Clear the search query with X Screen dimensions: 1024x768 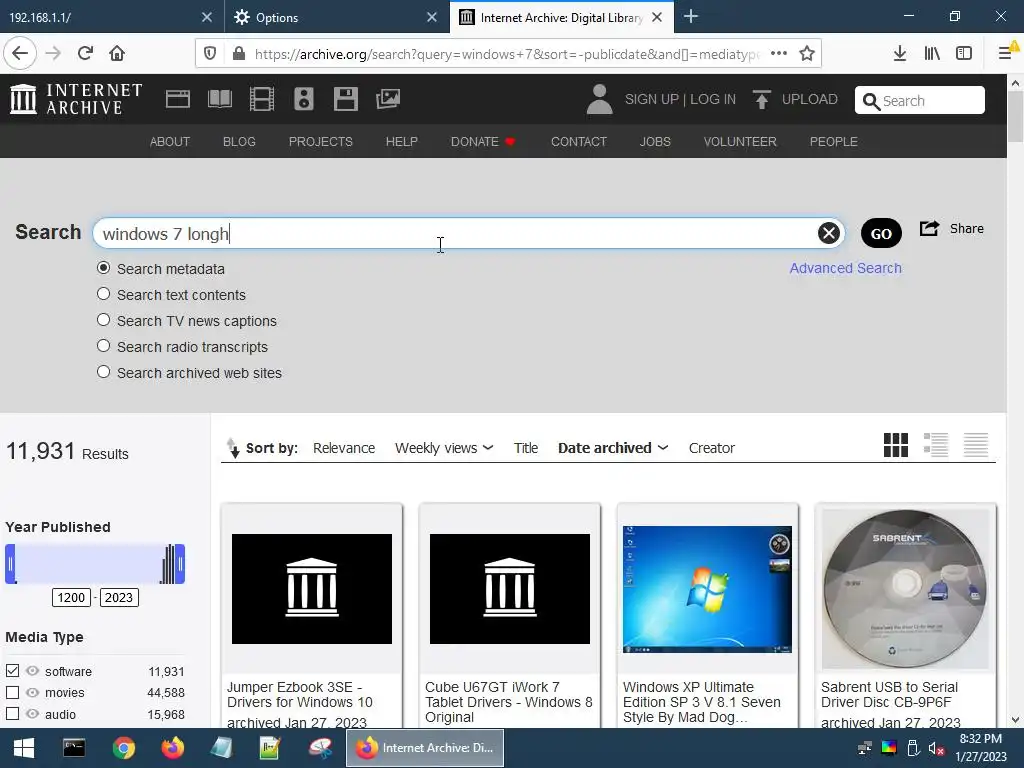tap(829, 233)
